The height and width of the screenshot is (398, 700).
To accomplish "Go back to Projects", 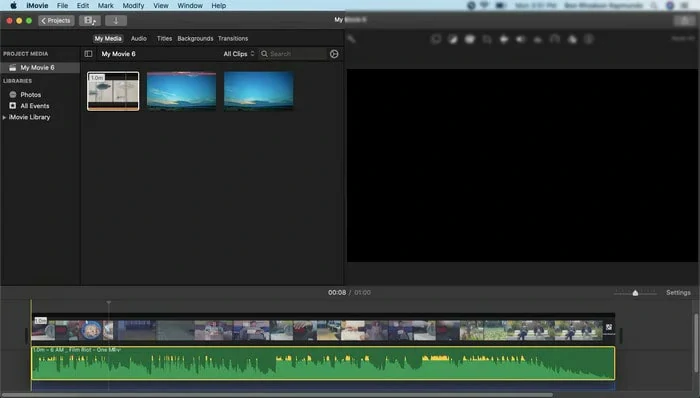I will (x=56, y=21).
